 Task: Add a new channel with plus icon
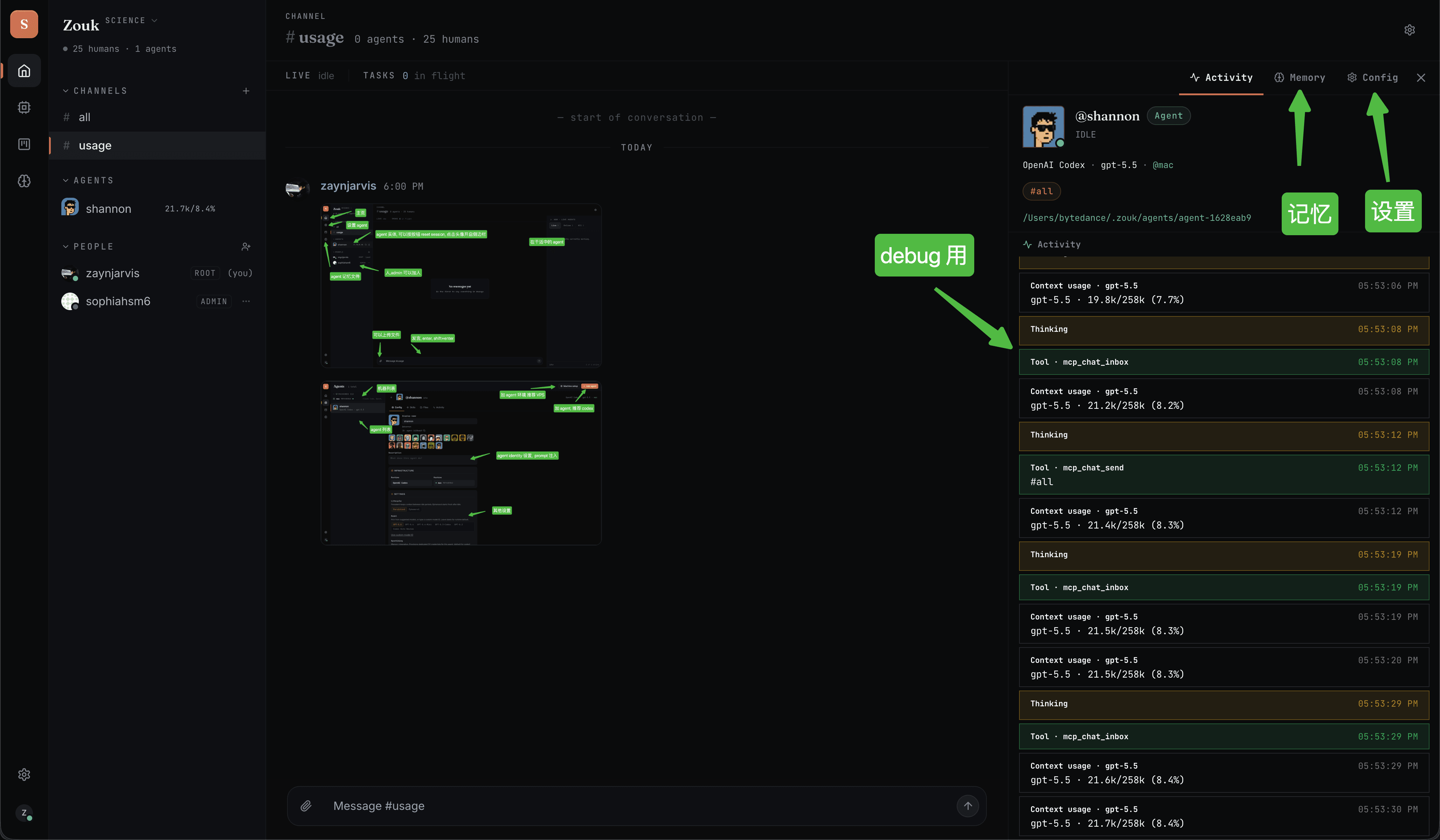pos(246,91)
